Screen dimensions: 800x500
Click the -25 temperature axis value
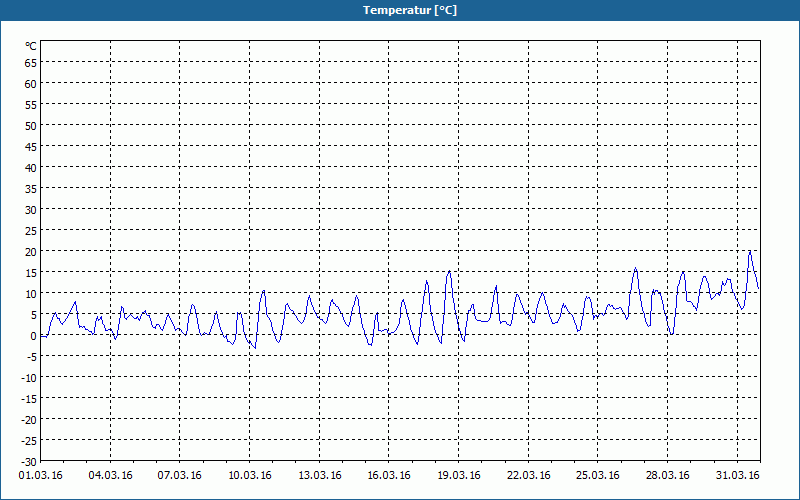coord(29,440)
